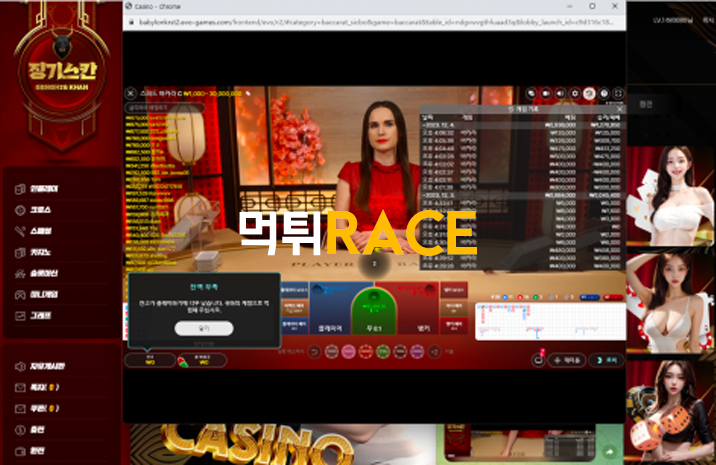Open the top model thumbnail in white outfit

coord(670,196)
